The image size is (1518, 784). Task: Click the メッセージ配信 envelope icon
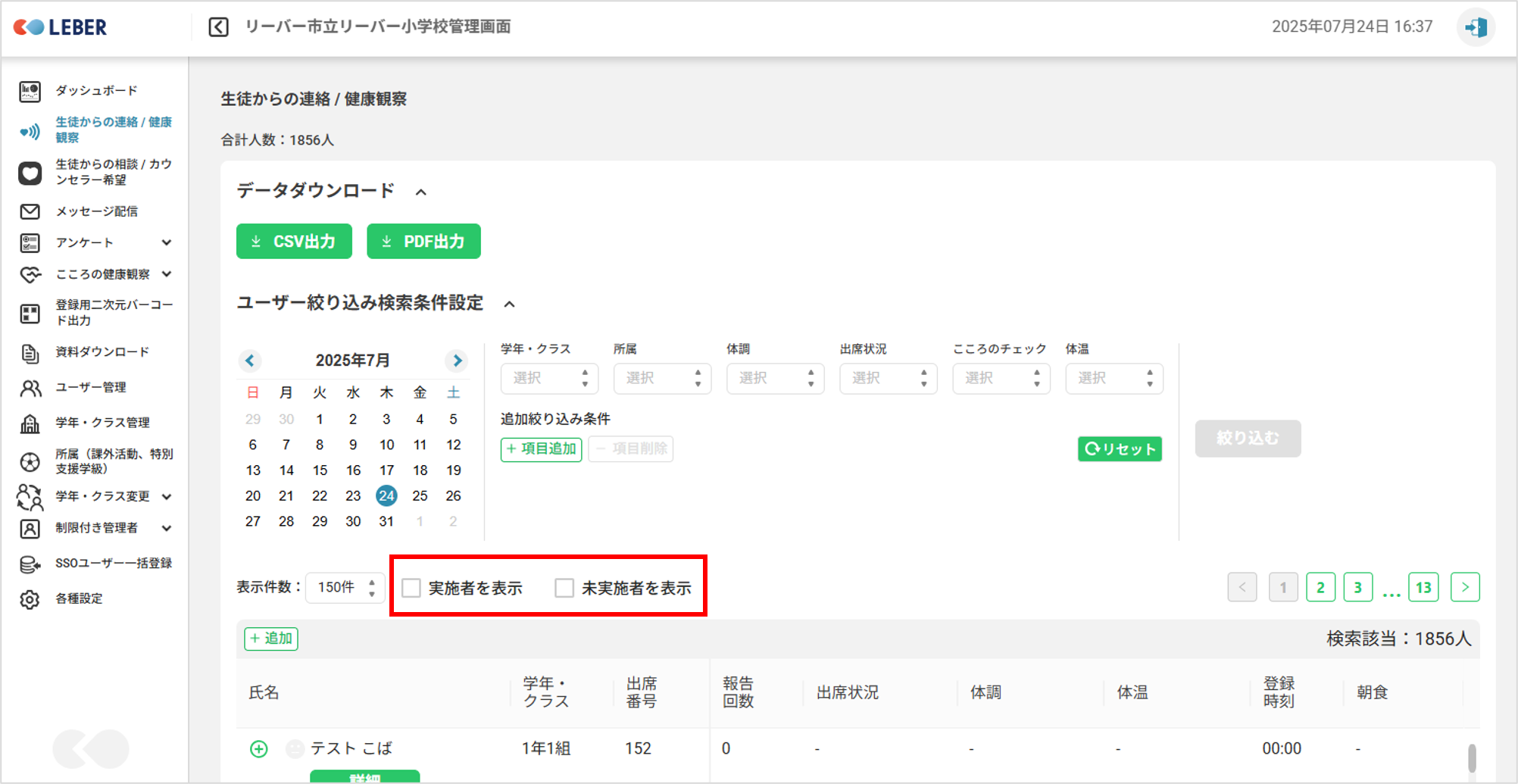[30, 211]
